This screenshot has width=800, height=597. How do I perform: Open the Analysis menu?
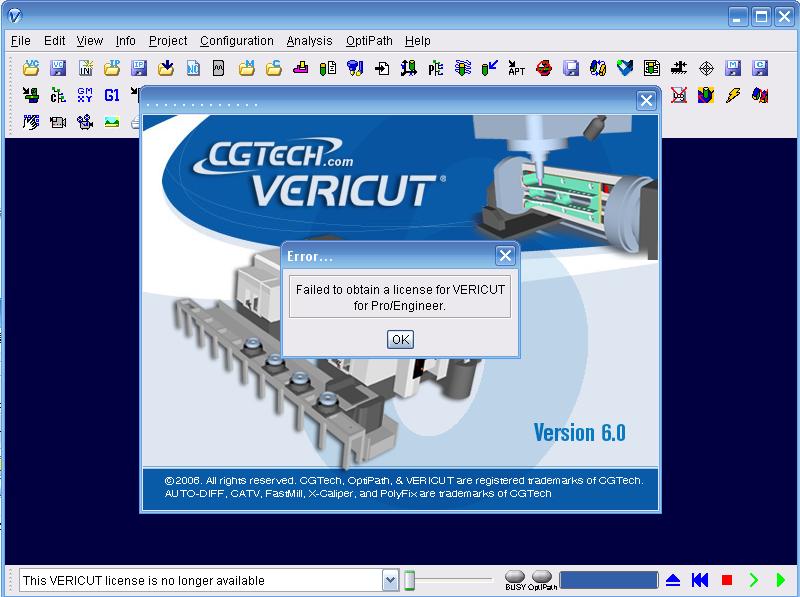tap(309, 41)
